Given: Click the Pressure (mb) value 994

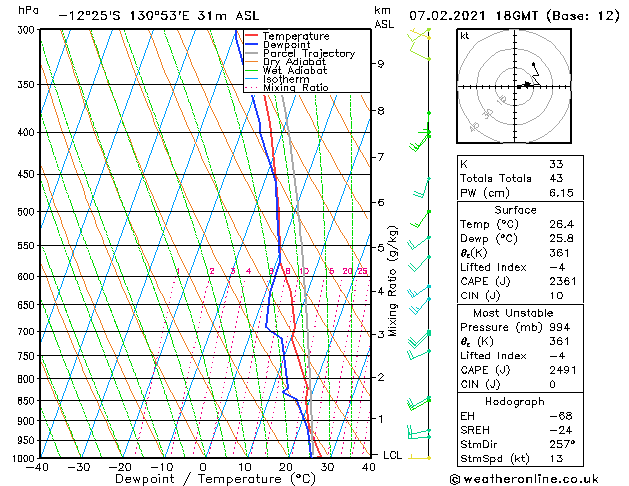Looking at the screenshot, I should (560, 327).
